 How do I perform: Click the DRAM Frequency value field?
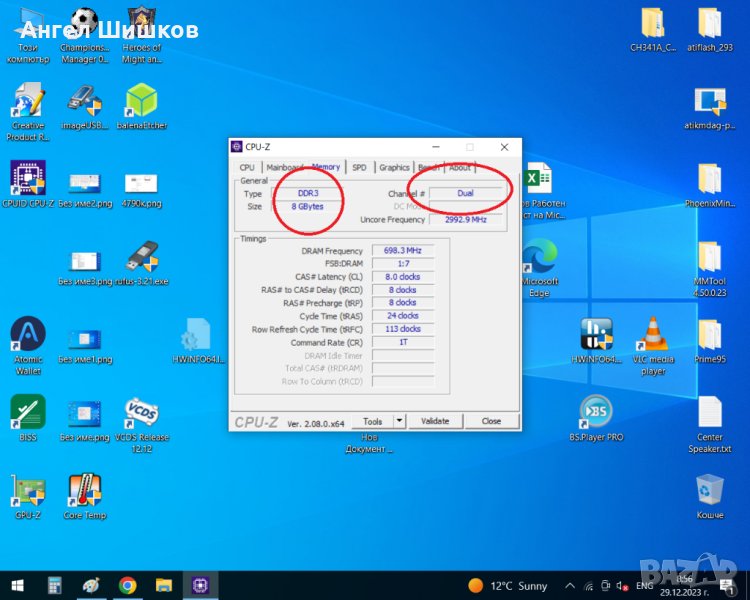pos(403,251)
